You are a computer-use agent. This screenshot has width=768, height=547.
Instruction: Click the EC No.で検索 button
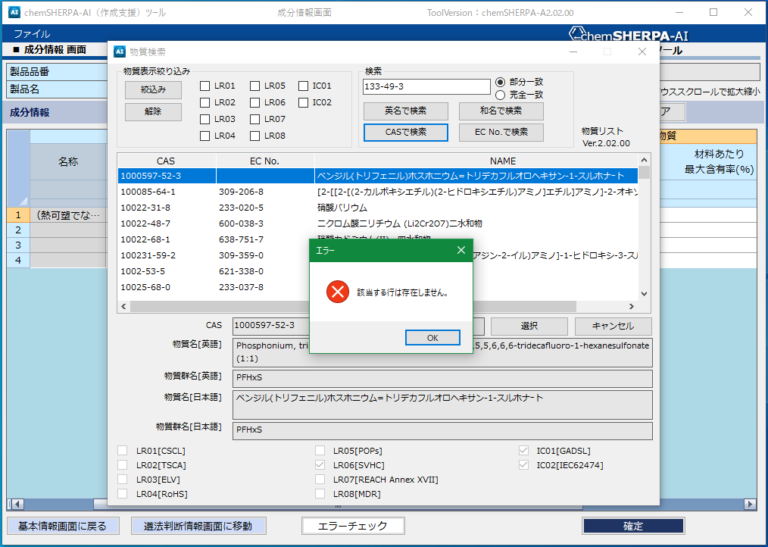pos(501,132)
